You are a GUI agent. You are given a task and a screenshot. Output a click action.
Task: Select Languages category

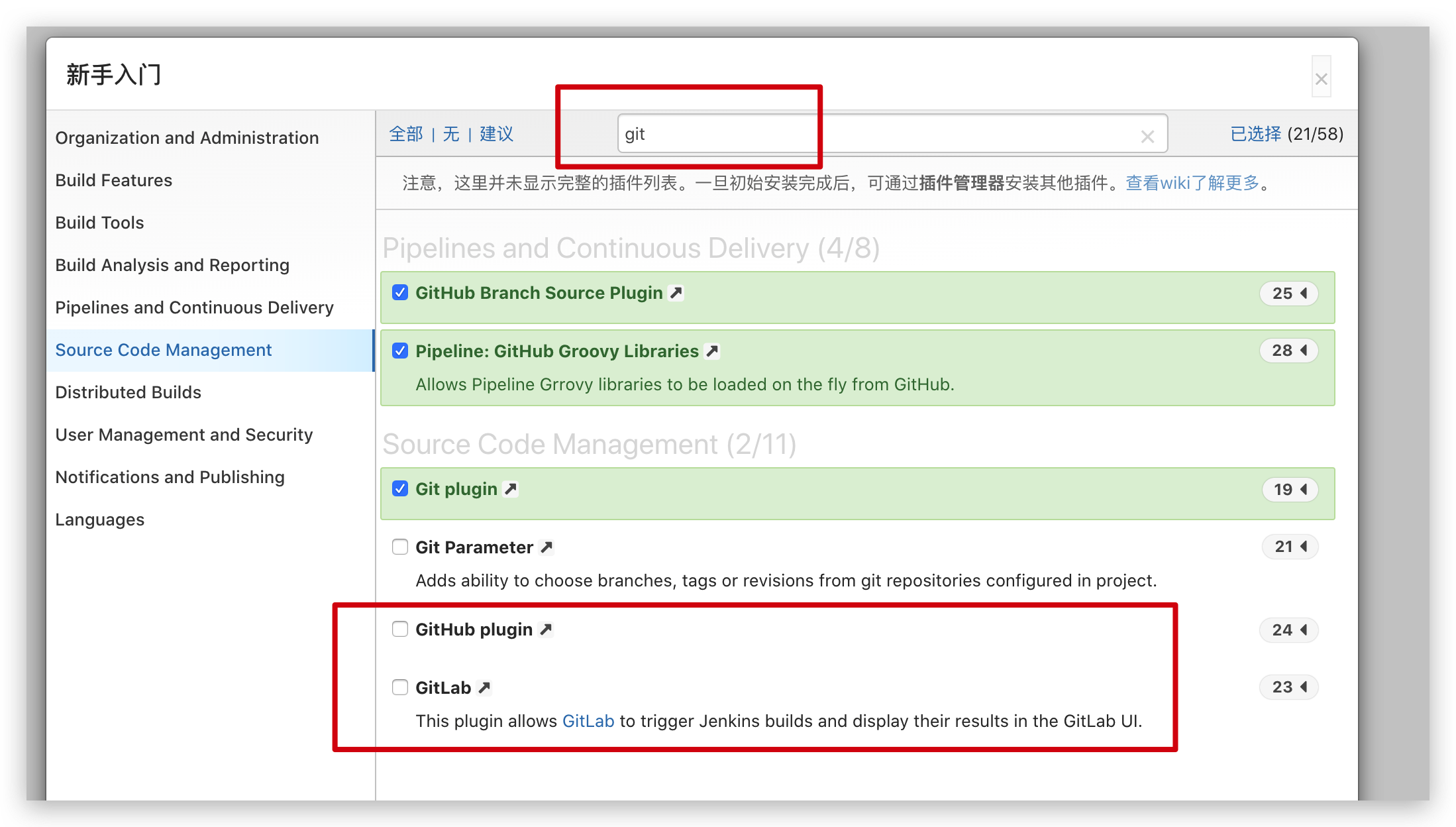coord(211,520)
